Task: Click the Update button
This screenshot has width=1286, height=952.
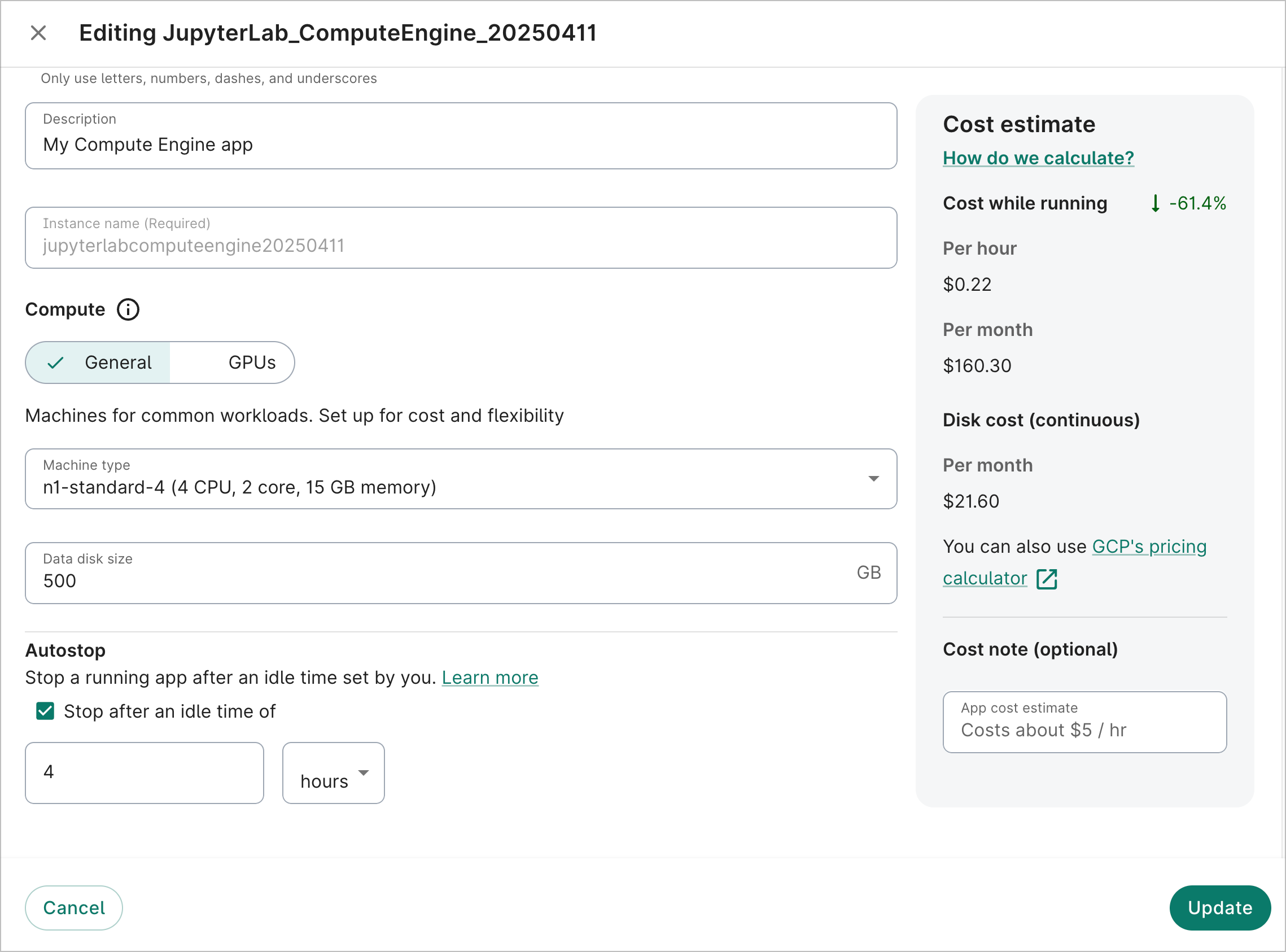Action: coord(1219,907)
